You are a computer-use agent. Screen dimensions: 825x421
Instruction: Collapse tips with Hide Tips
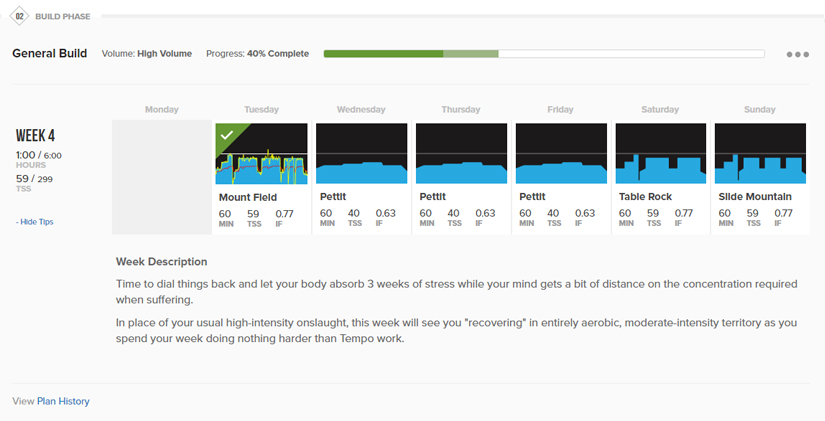coord(34,222)
